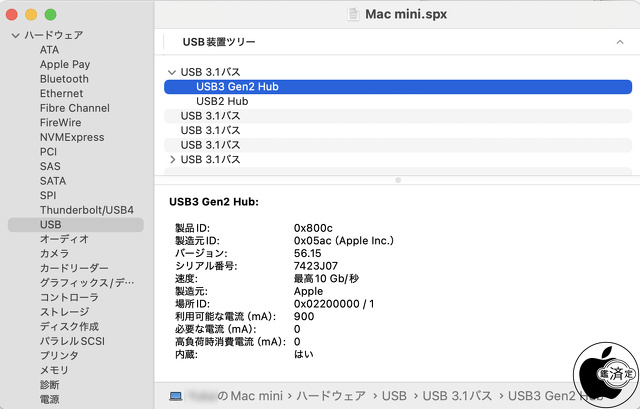Click the pane divider handle dot

(398, 180)
